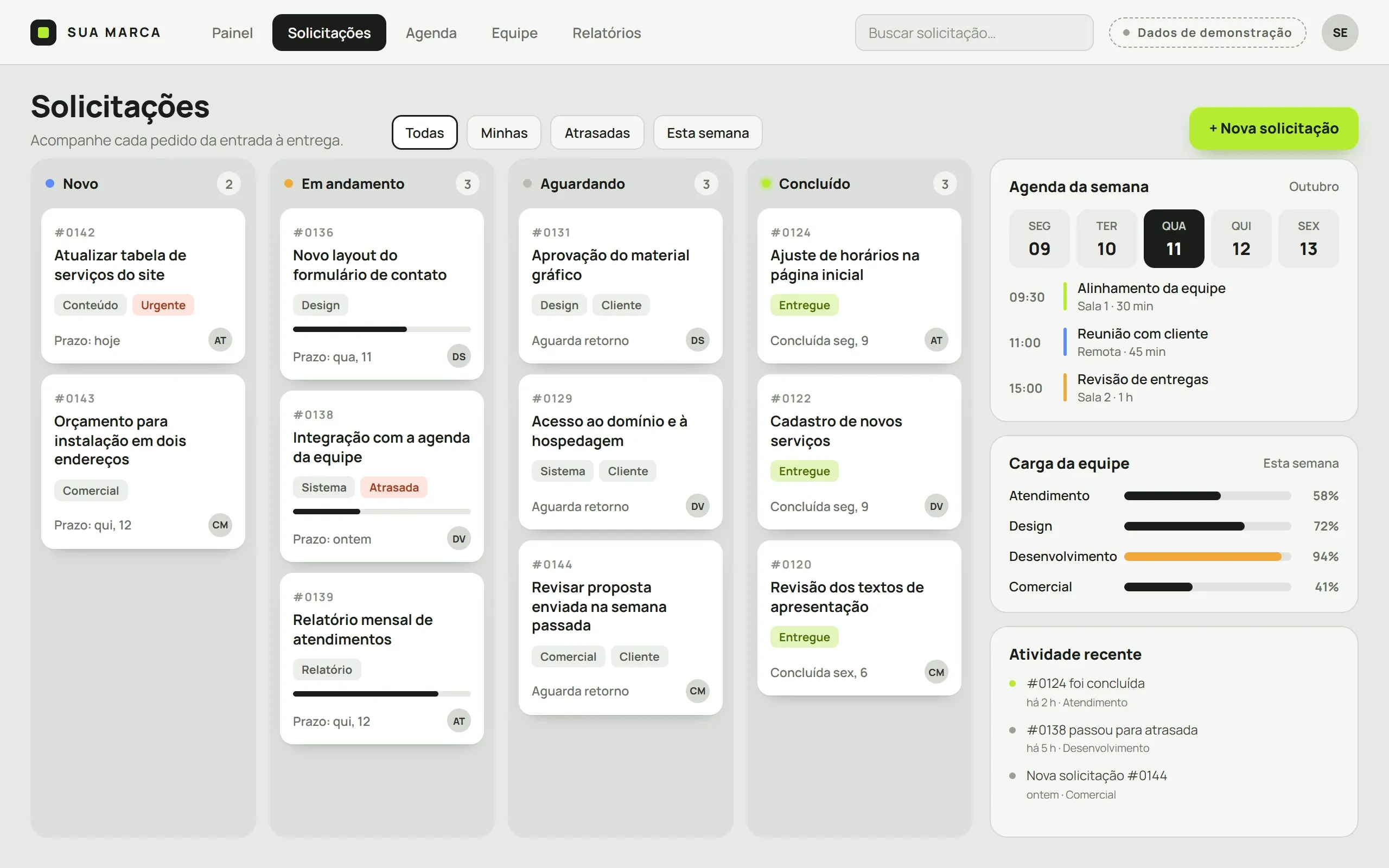Screen dimensions: 1389x868
Task: Click CM avatar on card #0144
Action: (697, 691)
